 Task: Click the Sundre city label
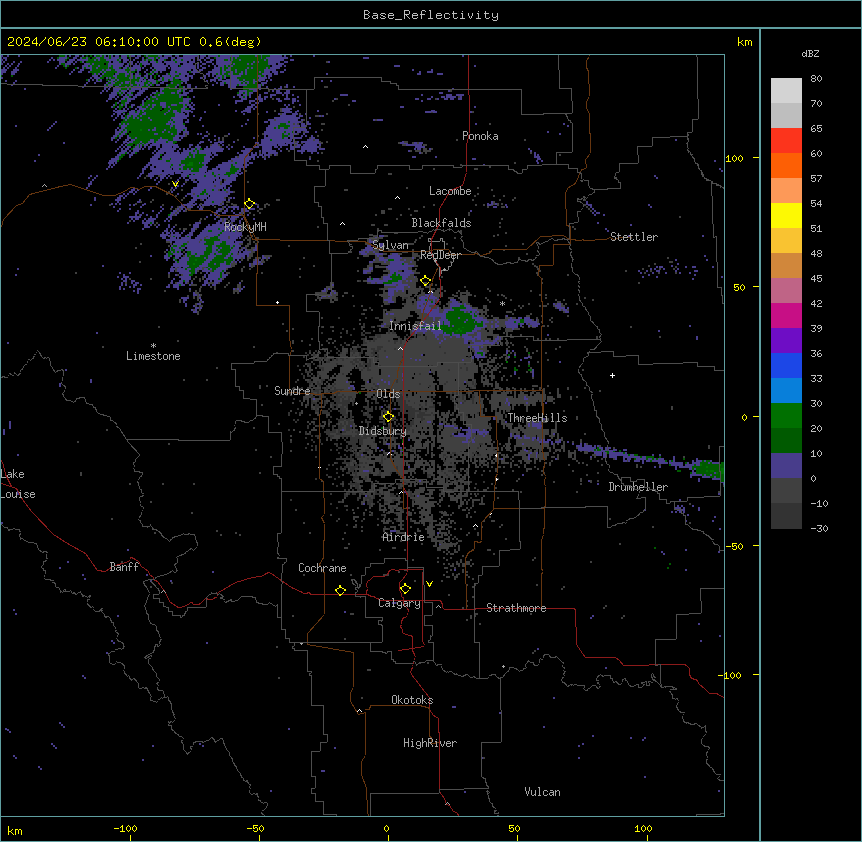(292, 391)
